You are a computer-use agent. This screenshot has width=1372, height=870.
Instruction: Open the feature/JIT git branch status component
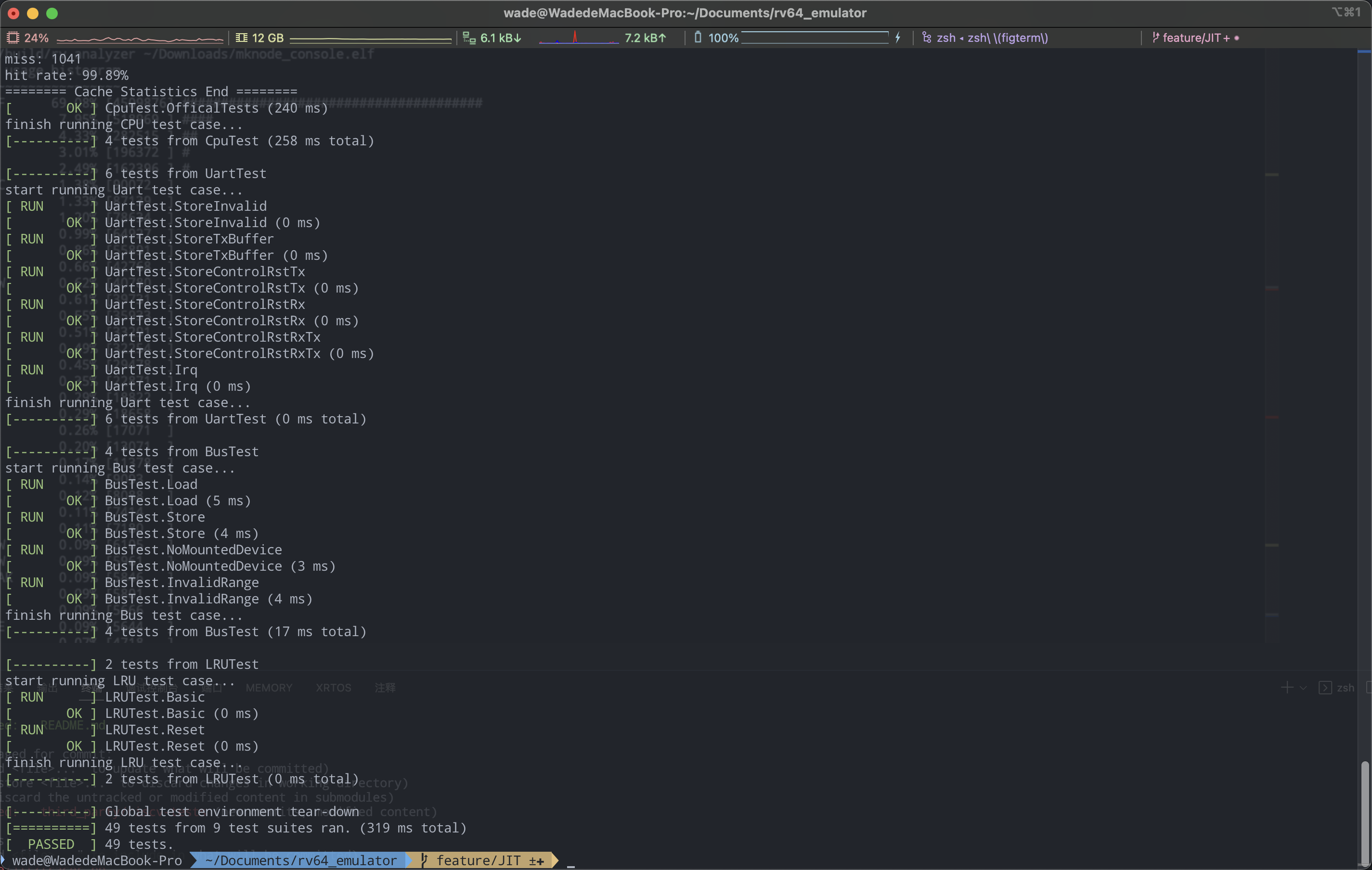point(1195,38)
